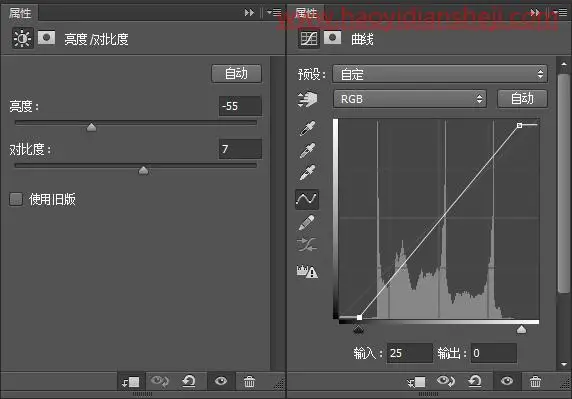
Task: Collapse the Curves panel with double arrows
Action: (x=535, y=13)
